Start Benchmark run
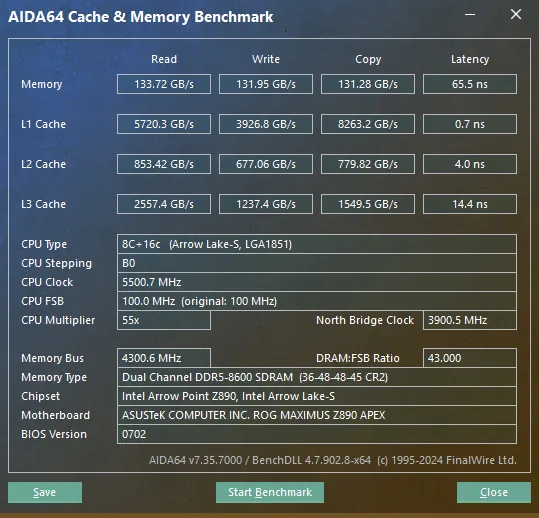Viewport: 539px width, 518px height. click(x=270, y=492)
